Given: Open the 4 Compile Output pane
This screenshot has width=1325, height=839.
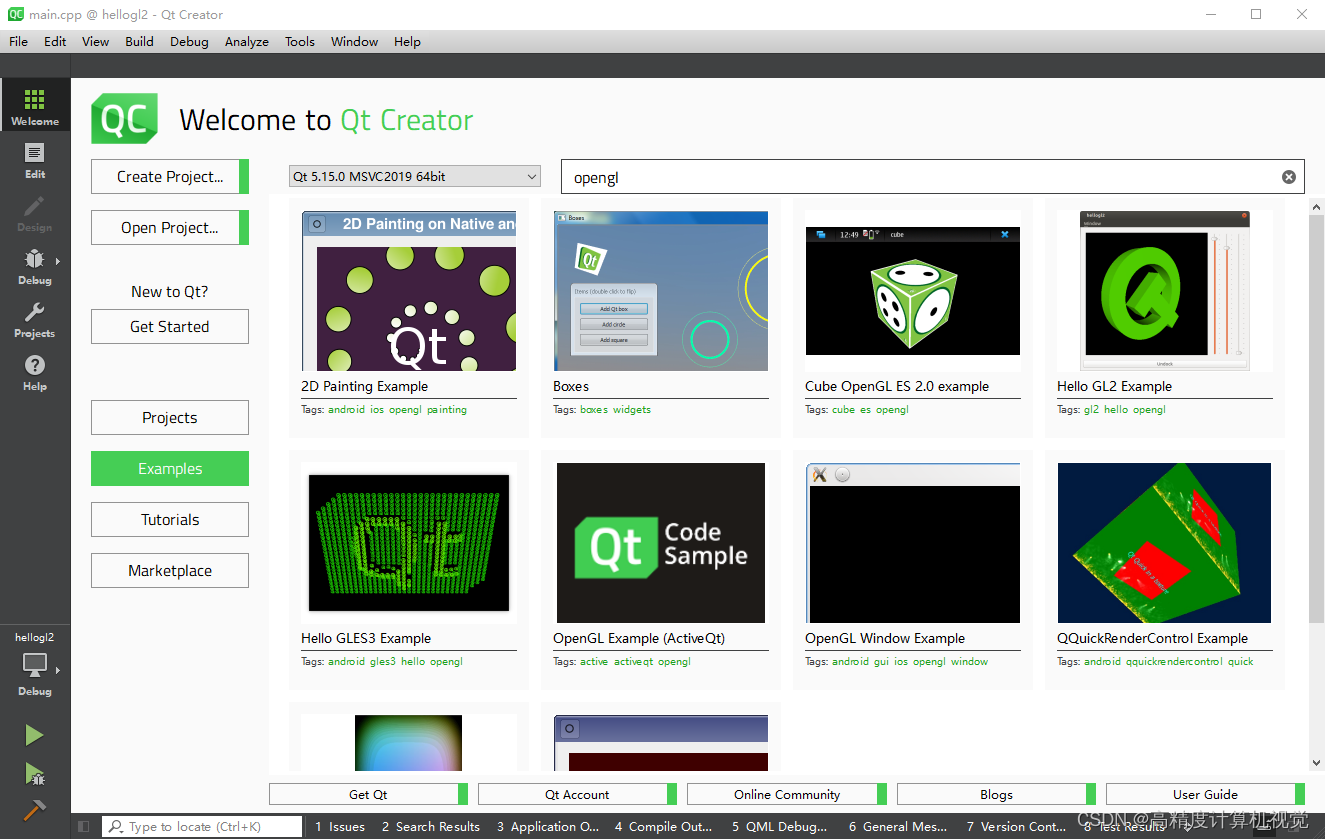Looking at the screenshot, I should [x=664, y=826].
